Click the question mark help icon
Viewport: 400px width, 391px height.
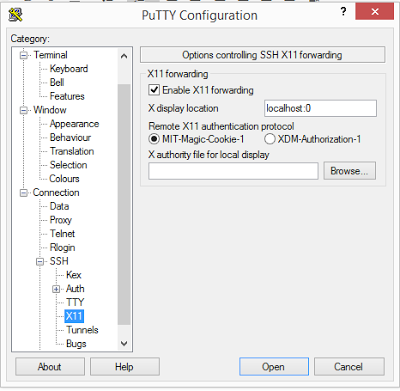point(343,12)
